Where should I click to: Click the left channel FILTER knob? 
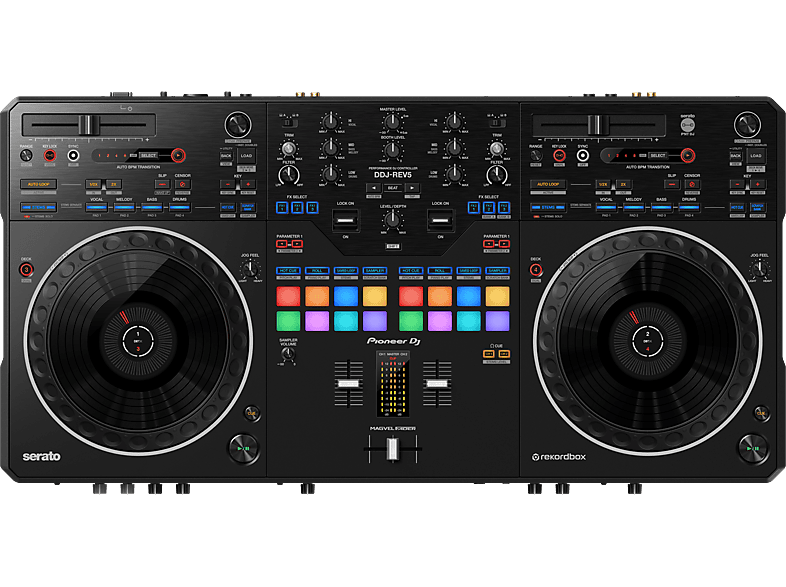pyautogui.click(x=289, y=175)
